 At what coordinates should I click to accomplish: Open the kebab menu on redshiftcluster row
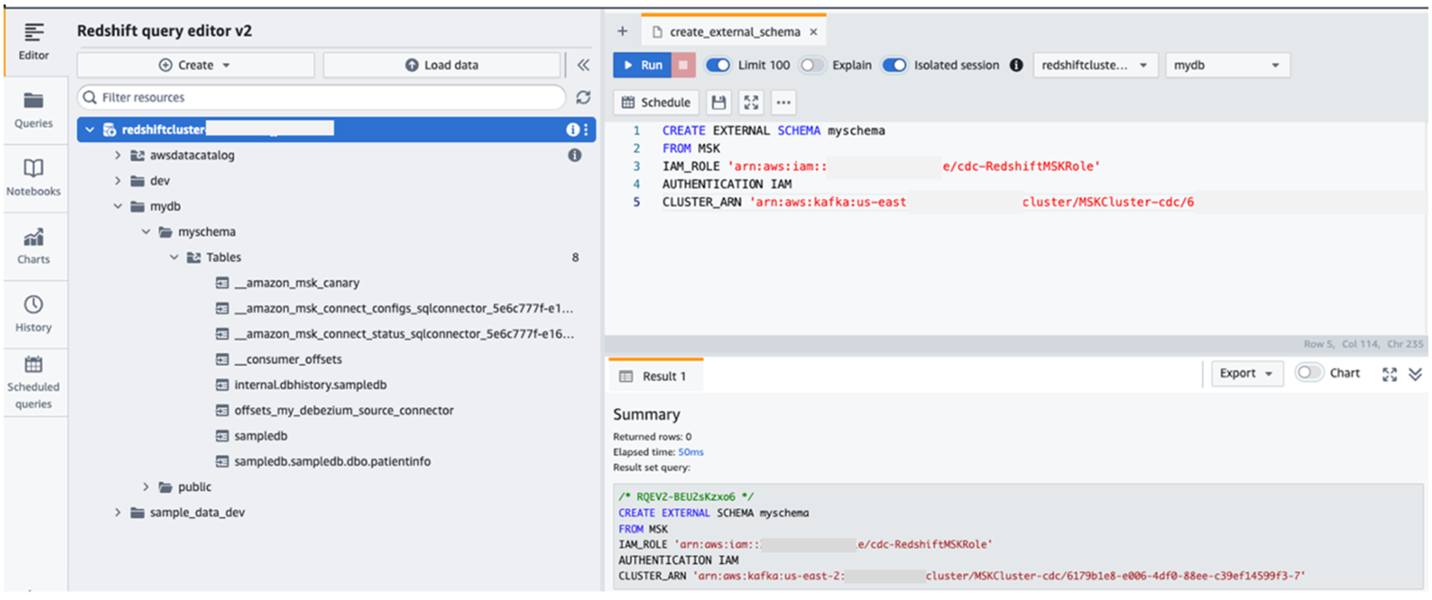(x=586, y=130)
